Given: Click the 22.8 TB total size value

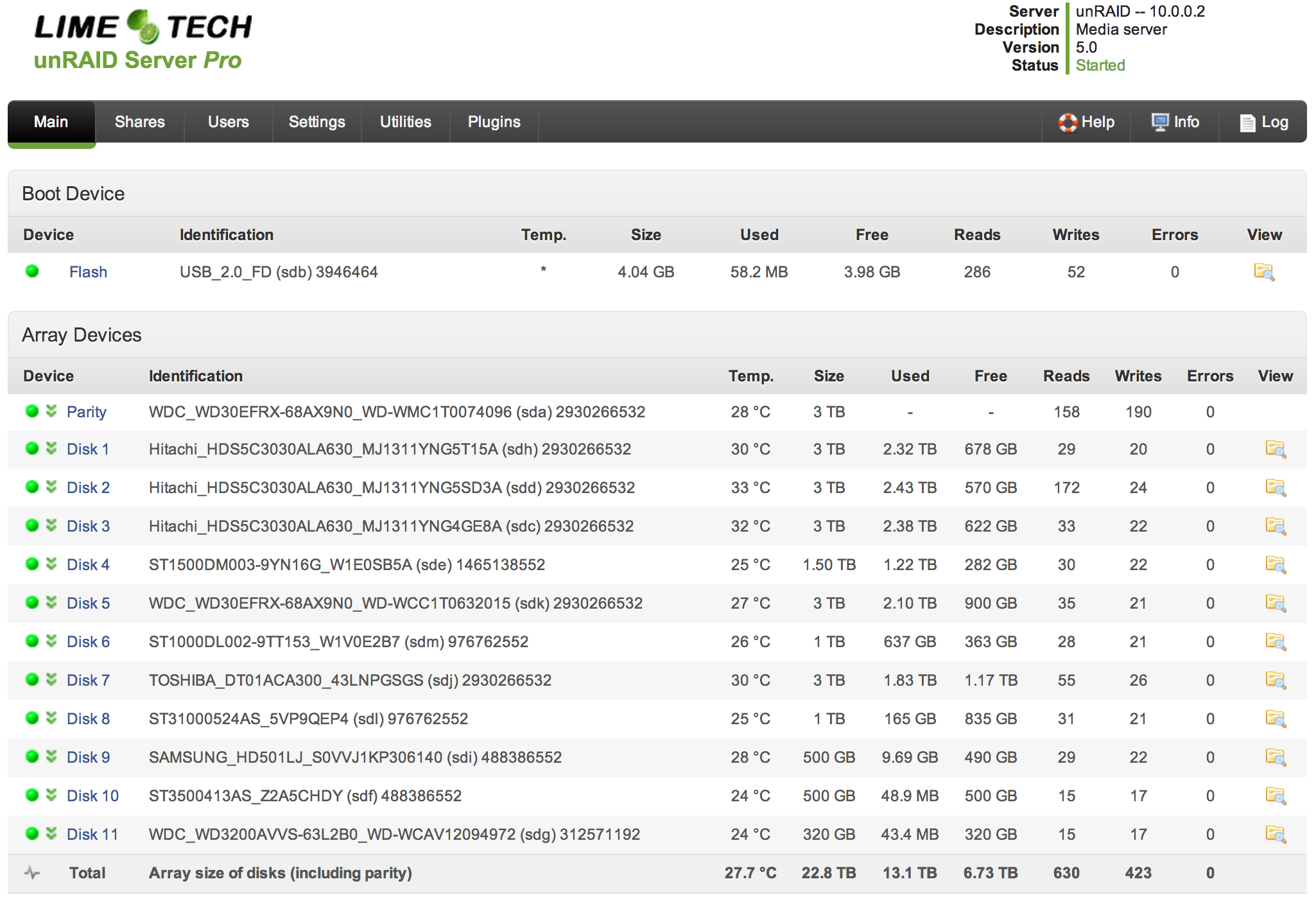Looking at the screenshot, I should [829, 873].
